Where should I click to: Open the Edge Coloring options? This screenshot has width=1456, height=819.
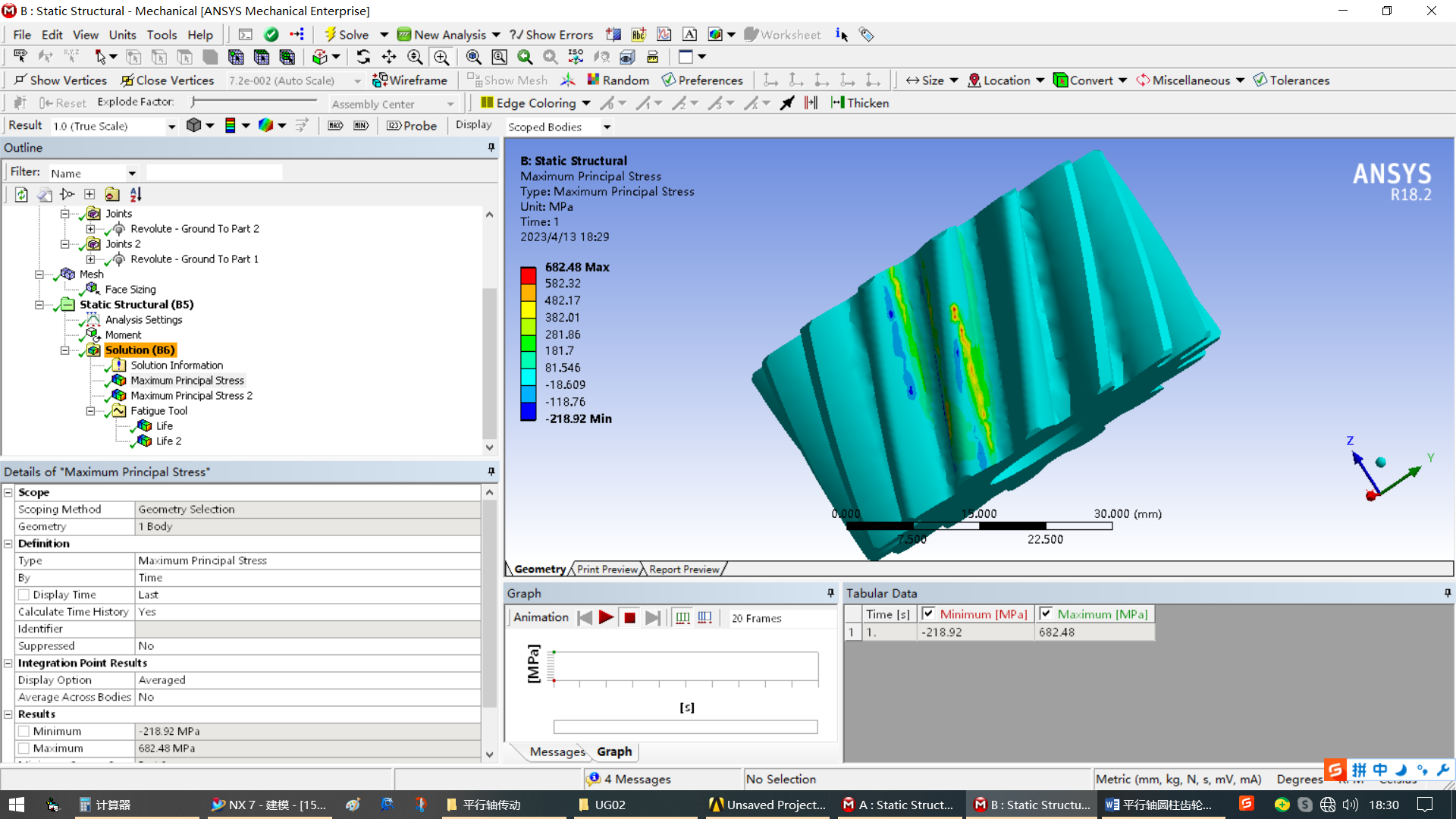535,103
